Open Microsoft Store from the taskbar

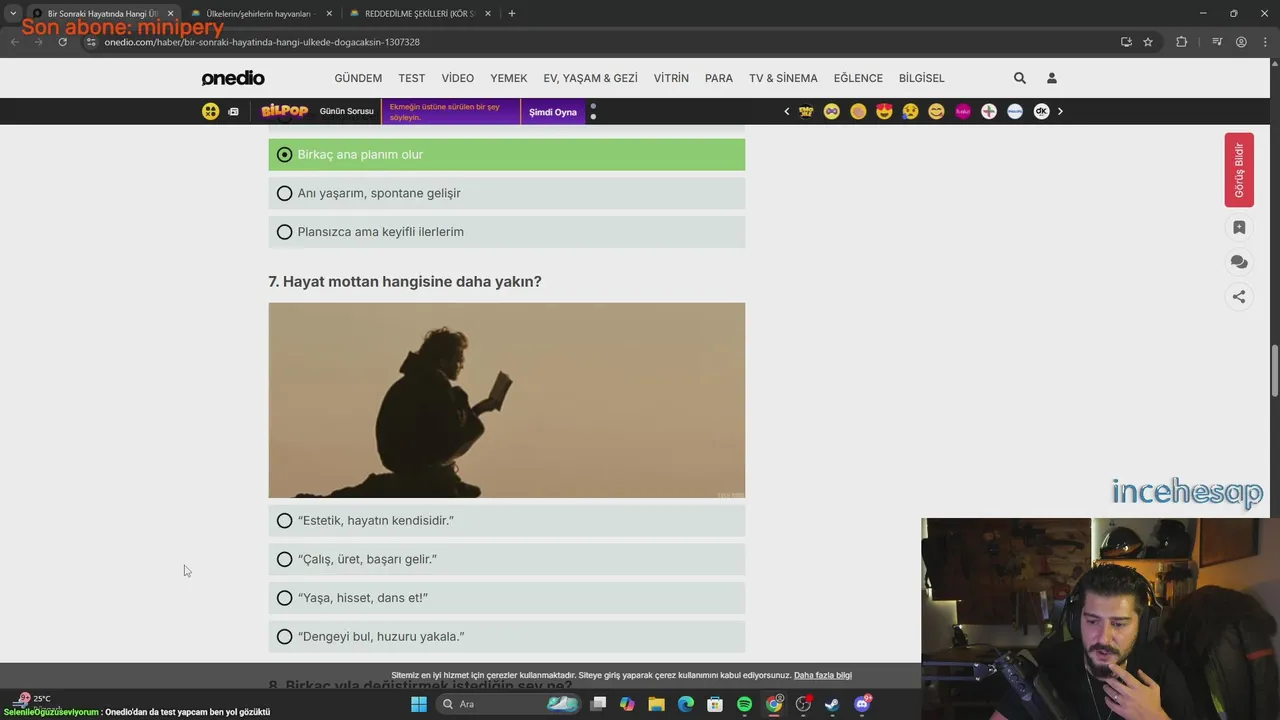tap(715, 704)
